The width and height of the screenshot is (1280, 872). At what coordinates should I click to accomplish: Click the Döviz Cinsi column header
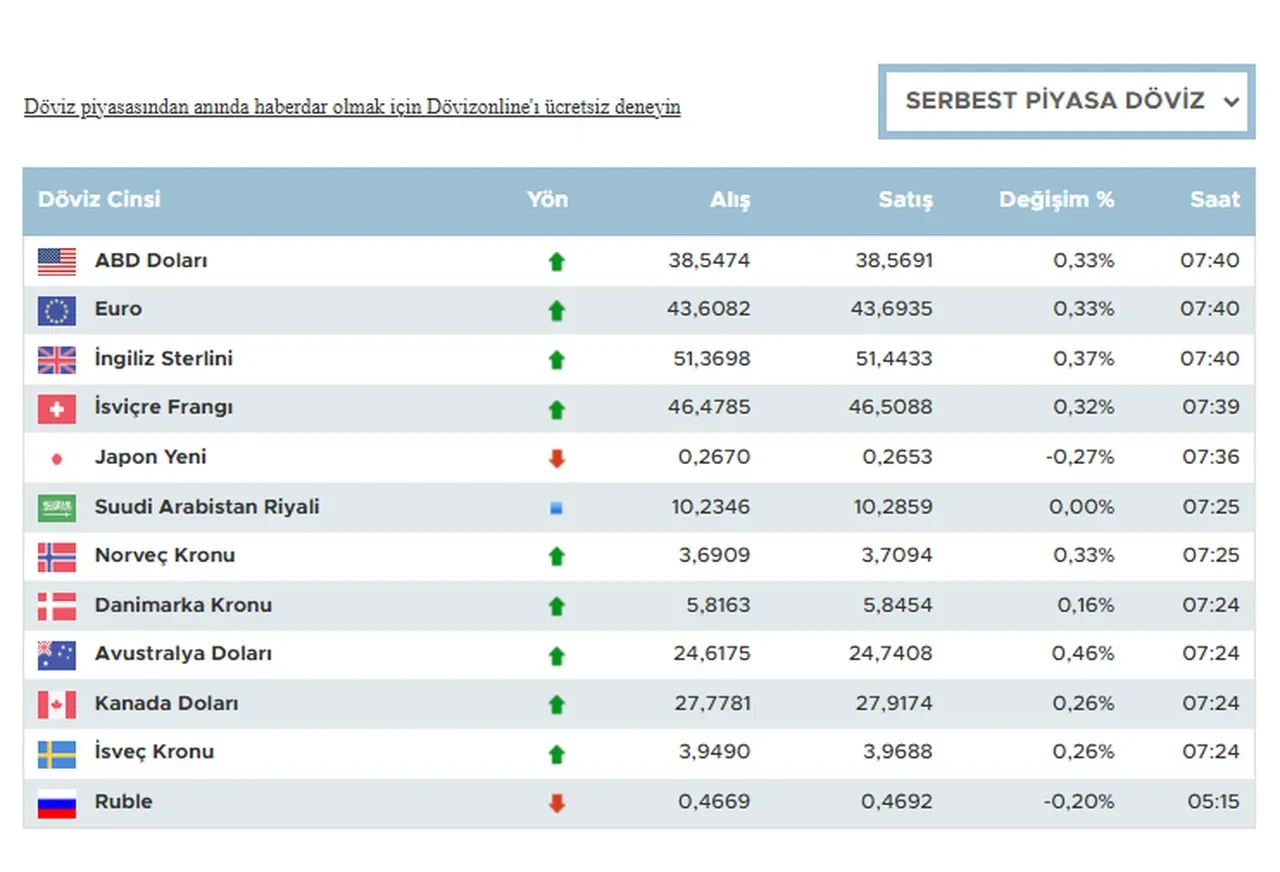[x=99, y=199]
